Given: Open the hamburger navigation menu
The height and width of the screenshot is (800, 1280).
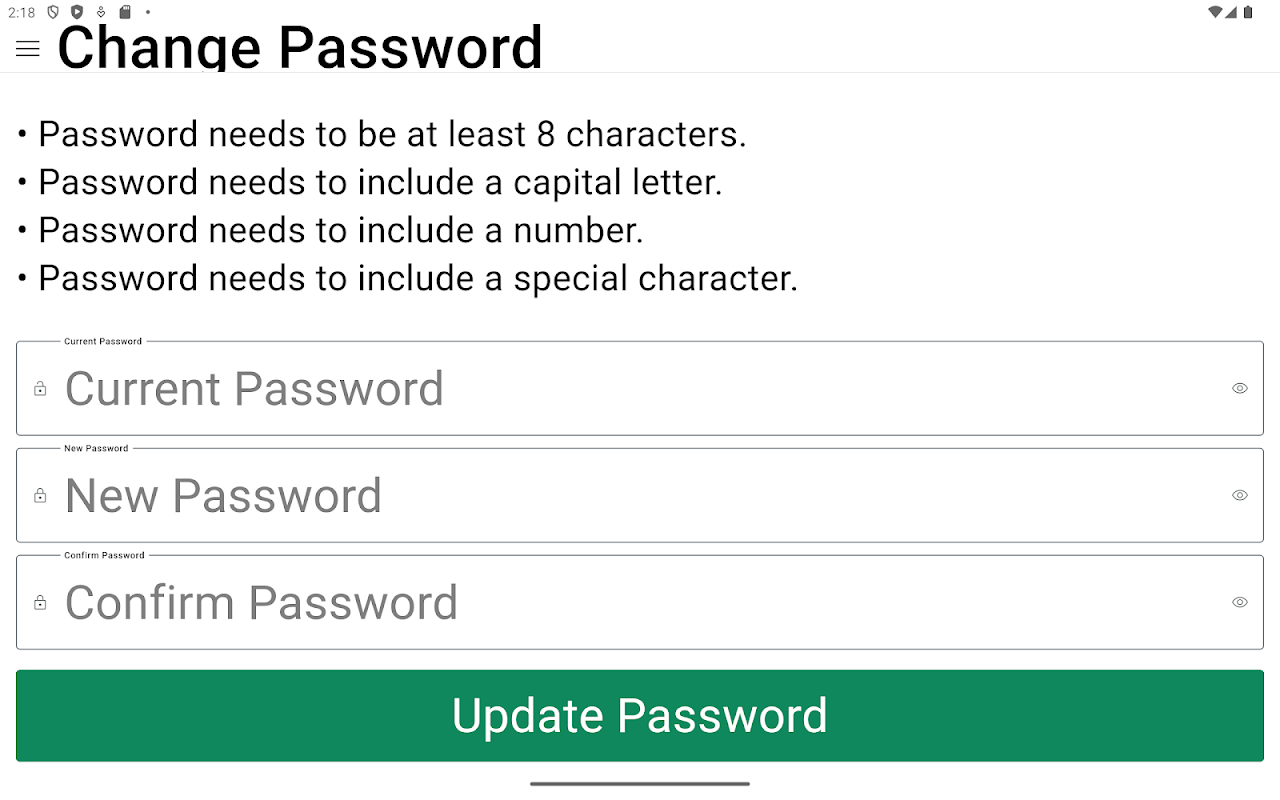Looking at the screenshot, I should 28,49.
